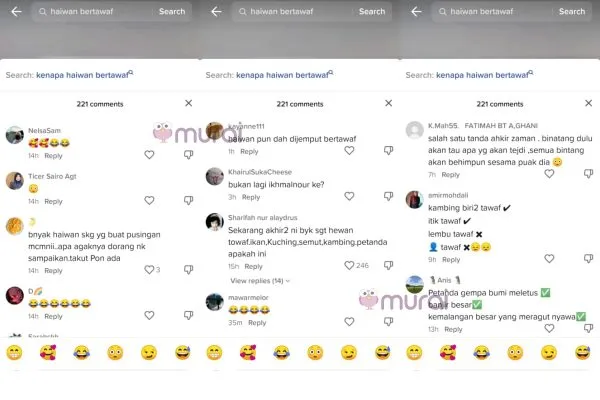Click Search button in the rightmost top bar
The width and height of the screenshot is (600, 400).
(x=572, y=11)
